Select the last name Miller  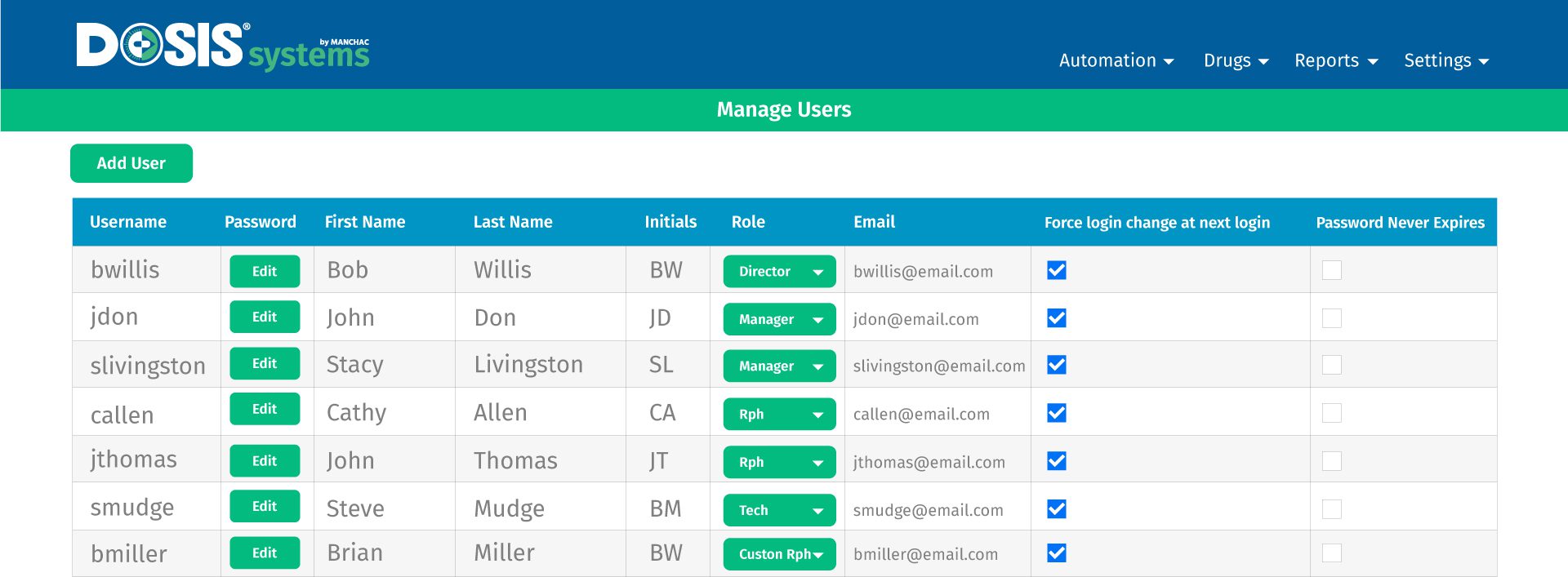tap(505, 553)
